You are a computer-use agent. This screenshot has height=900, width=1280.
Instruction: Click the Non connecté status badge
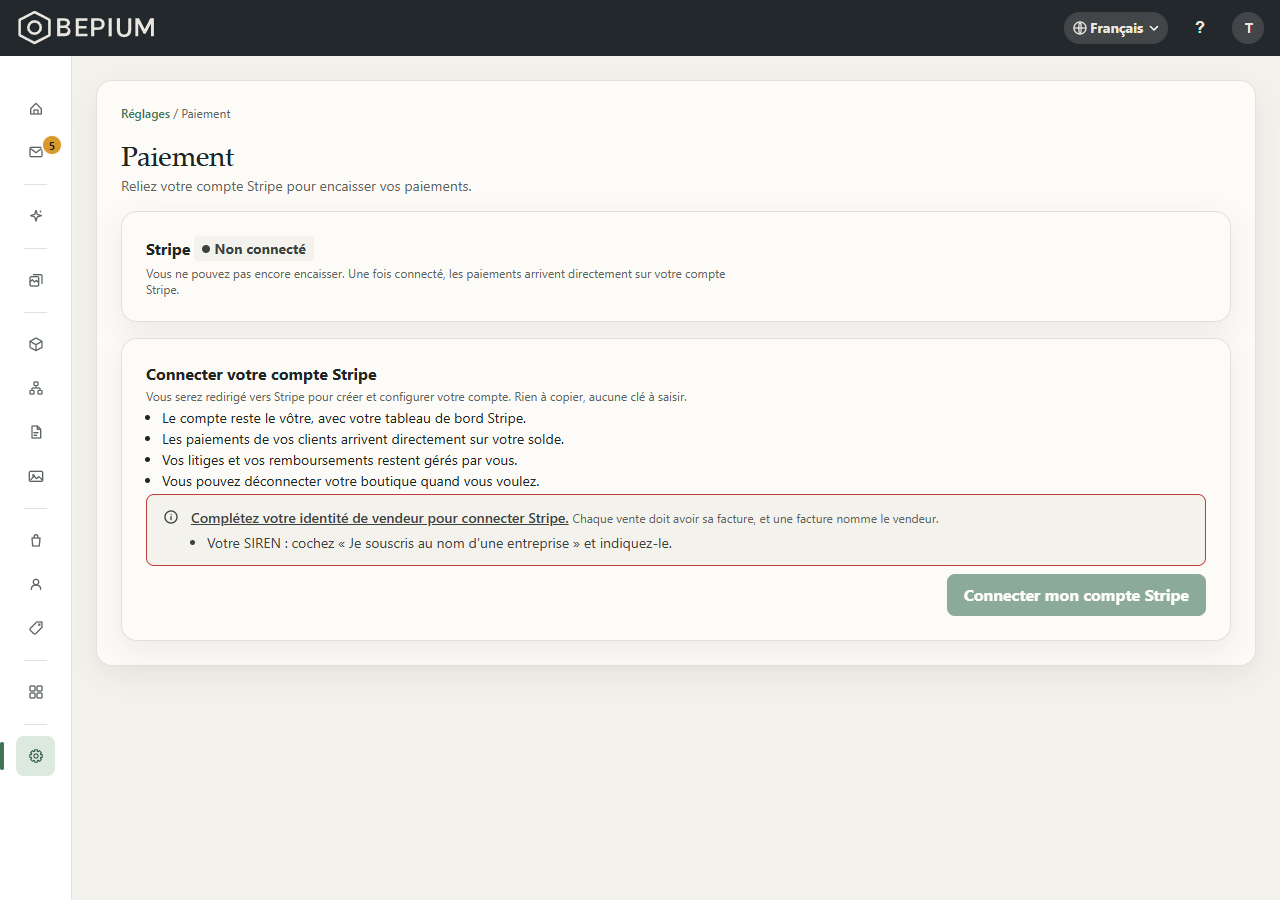tap(254, 249)
